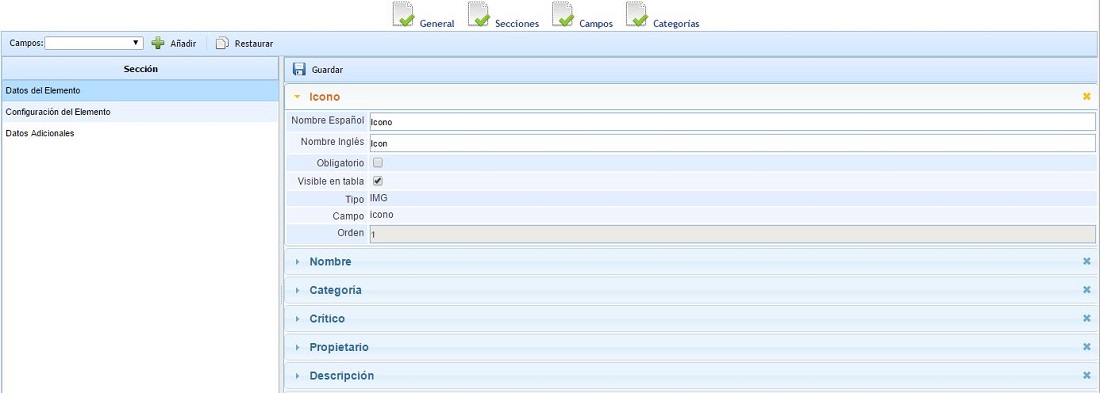Open the Secciones step document icon
The height and width of the screenshot is (393, 1100).
click(x=478, y=14)
